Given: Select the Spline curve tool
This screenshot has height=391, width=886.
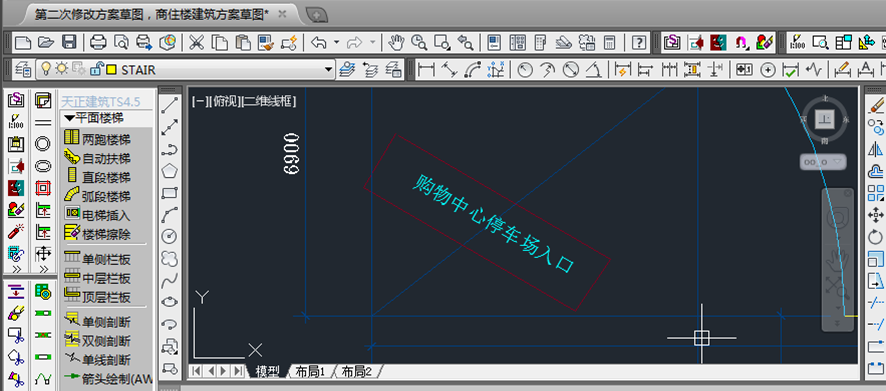Looking at the screenshot, I should (170, 280).
